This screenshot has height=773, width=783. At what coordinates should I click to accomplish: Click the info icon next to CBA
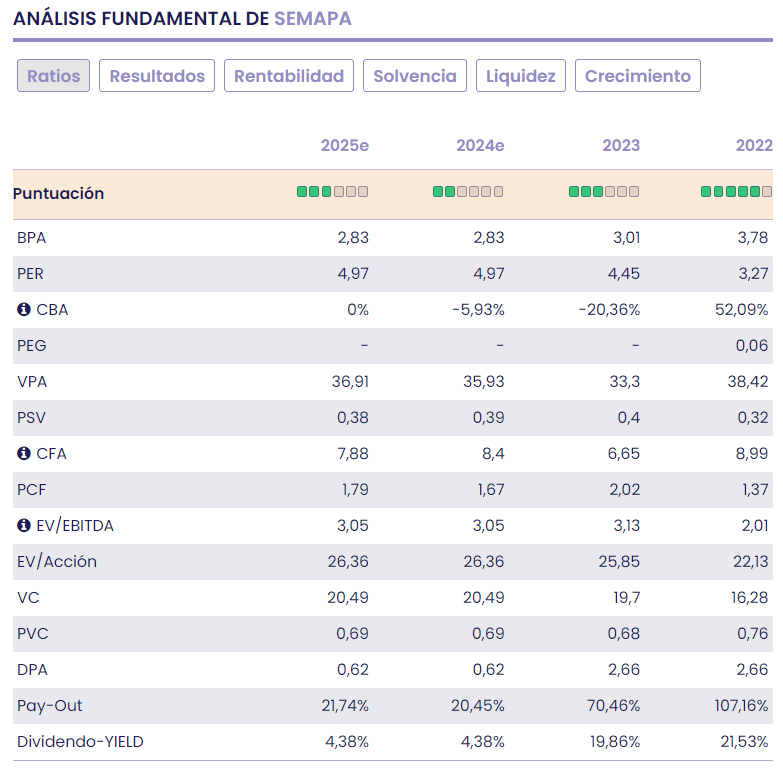24,310
